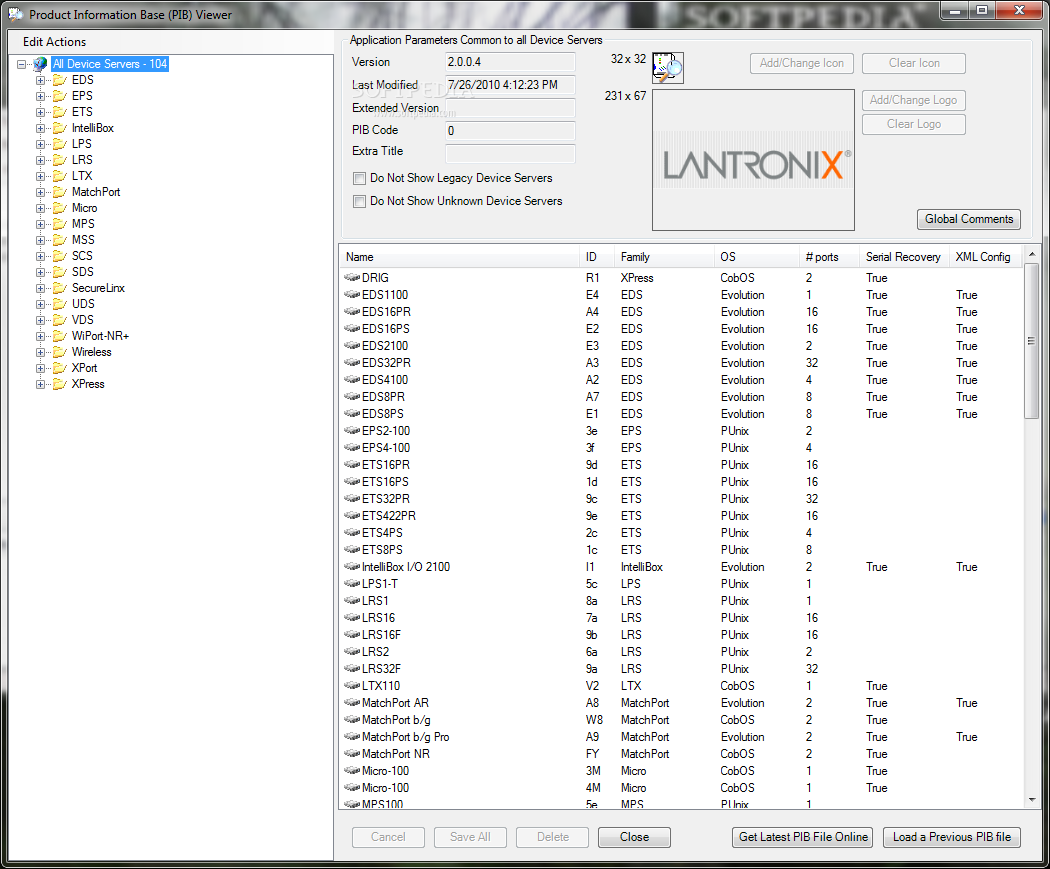Click the device icon of EDS16PR row
Image resolution: width=1050 pixels, height=869 pixels.
352,311
